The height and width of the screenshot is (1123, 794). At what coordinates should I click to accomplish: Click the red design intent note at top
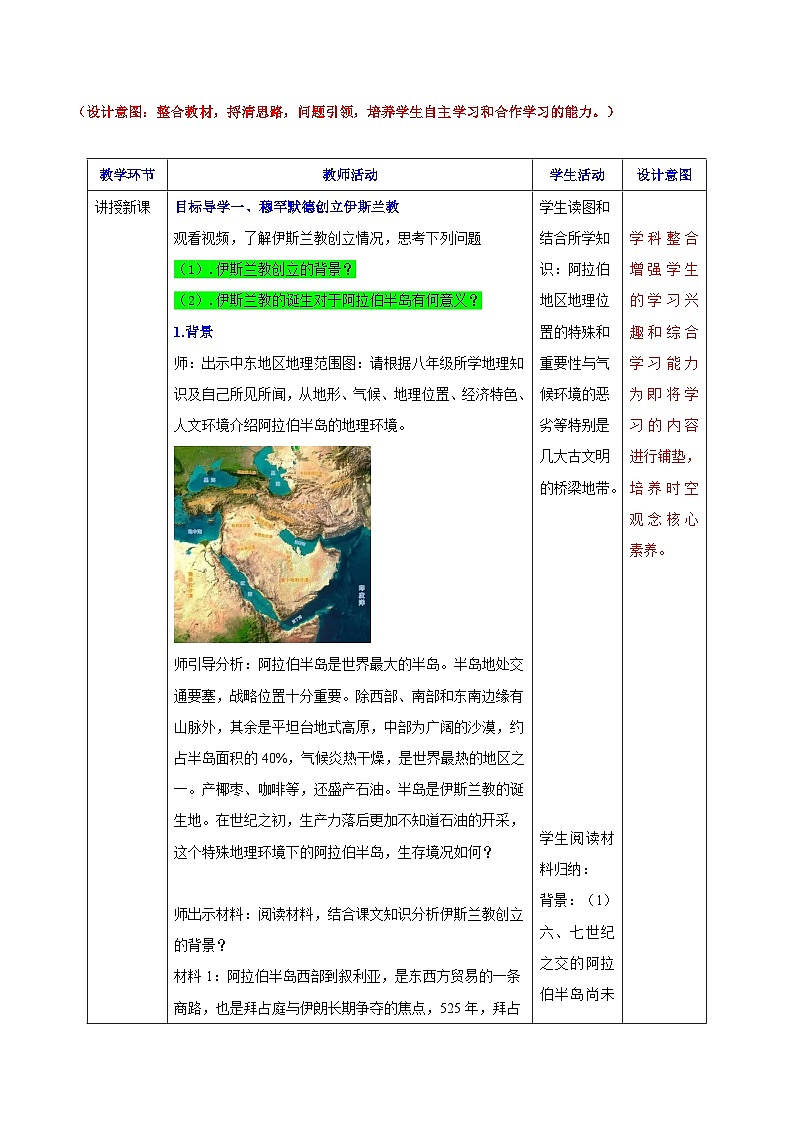click(x=345, y=112)
